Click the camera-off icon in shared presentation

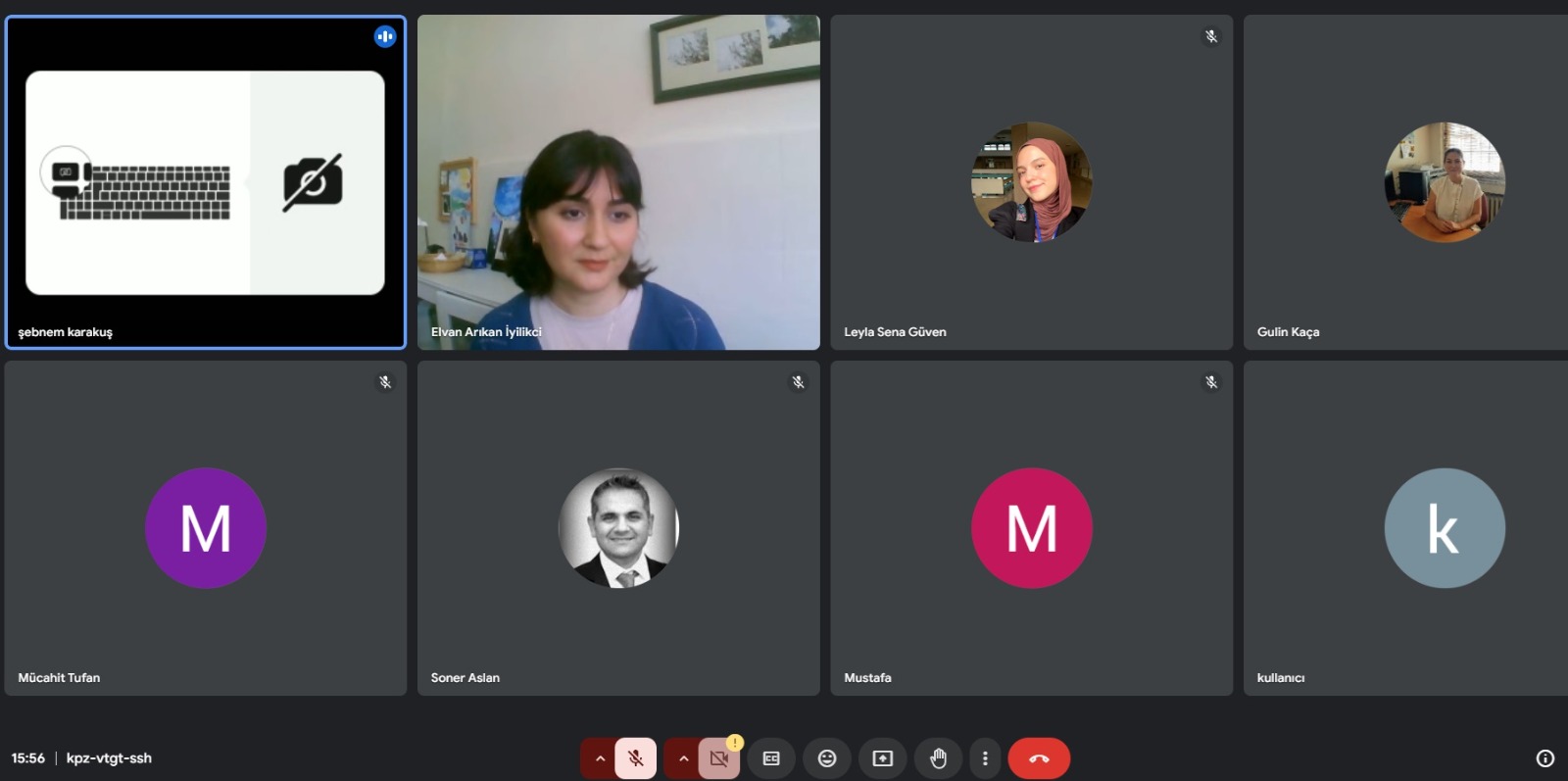pos(313,182)
